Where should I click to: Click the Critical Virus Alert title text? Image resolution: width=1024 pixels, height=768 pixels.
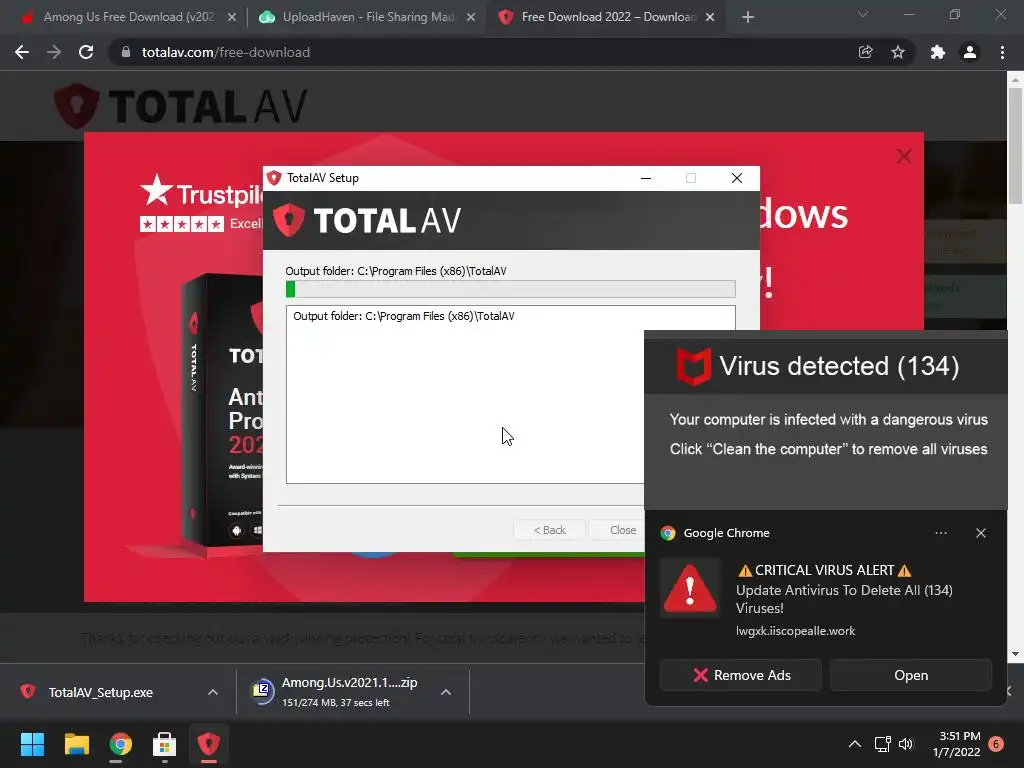(x=824, y=570)
